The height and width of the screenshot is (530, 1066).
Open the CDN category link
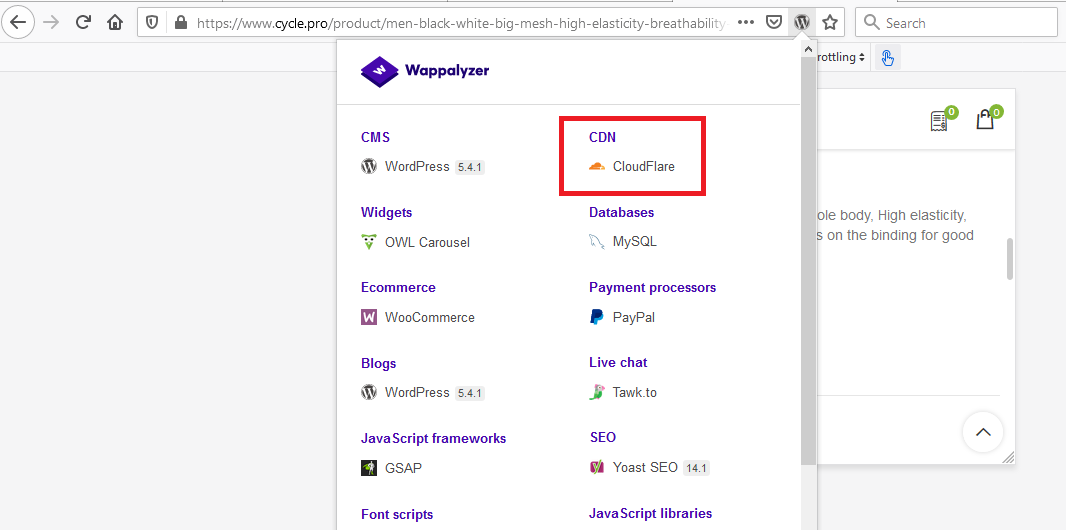602,137
